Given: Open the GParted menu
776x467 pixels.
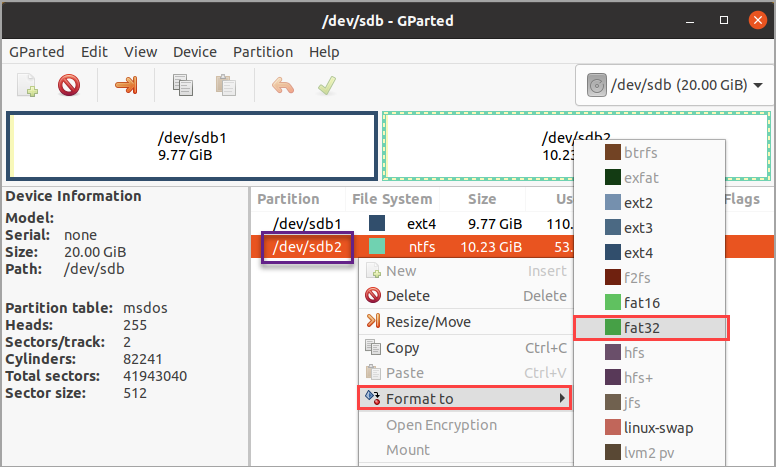Looking at the screenshot, I should 37,52.
